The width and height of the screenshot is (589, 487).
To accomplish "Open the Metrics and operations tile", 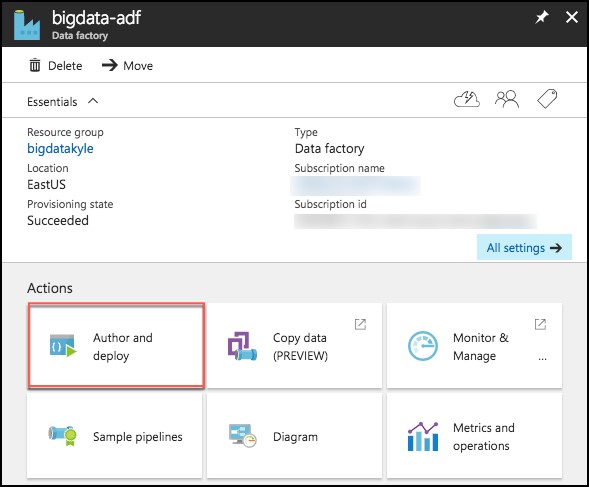I will 474,436.
